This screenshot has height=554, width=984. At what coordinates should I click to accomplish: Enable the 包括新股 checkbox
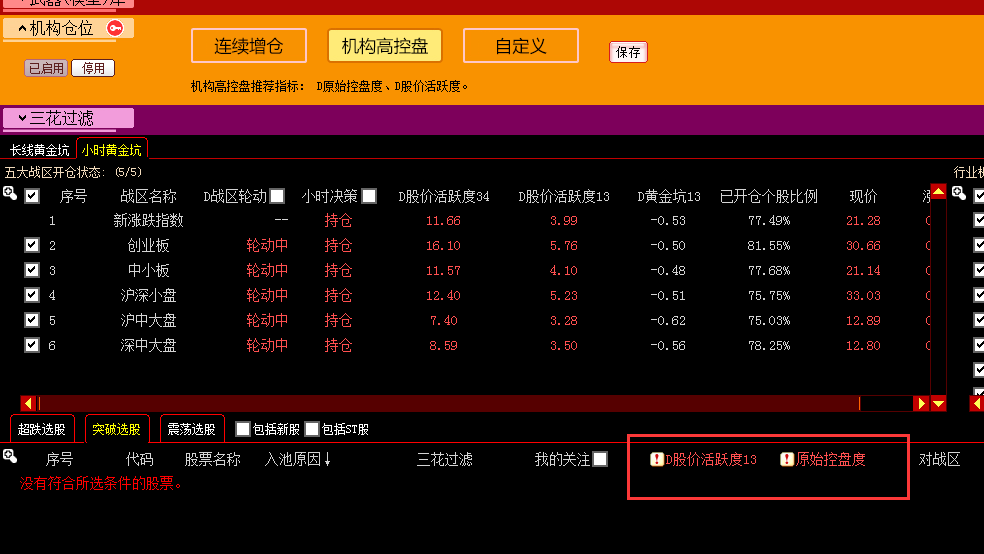(242, 429)
